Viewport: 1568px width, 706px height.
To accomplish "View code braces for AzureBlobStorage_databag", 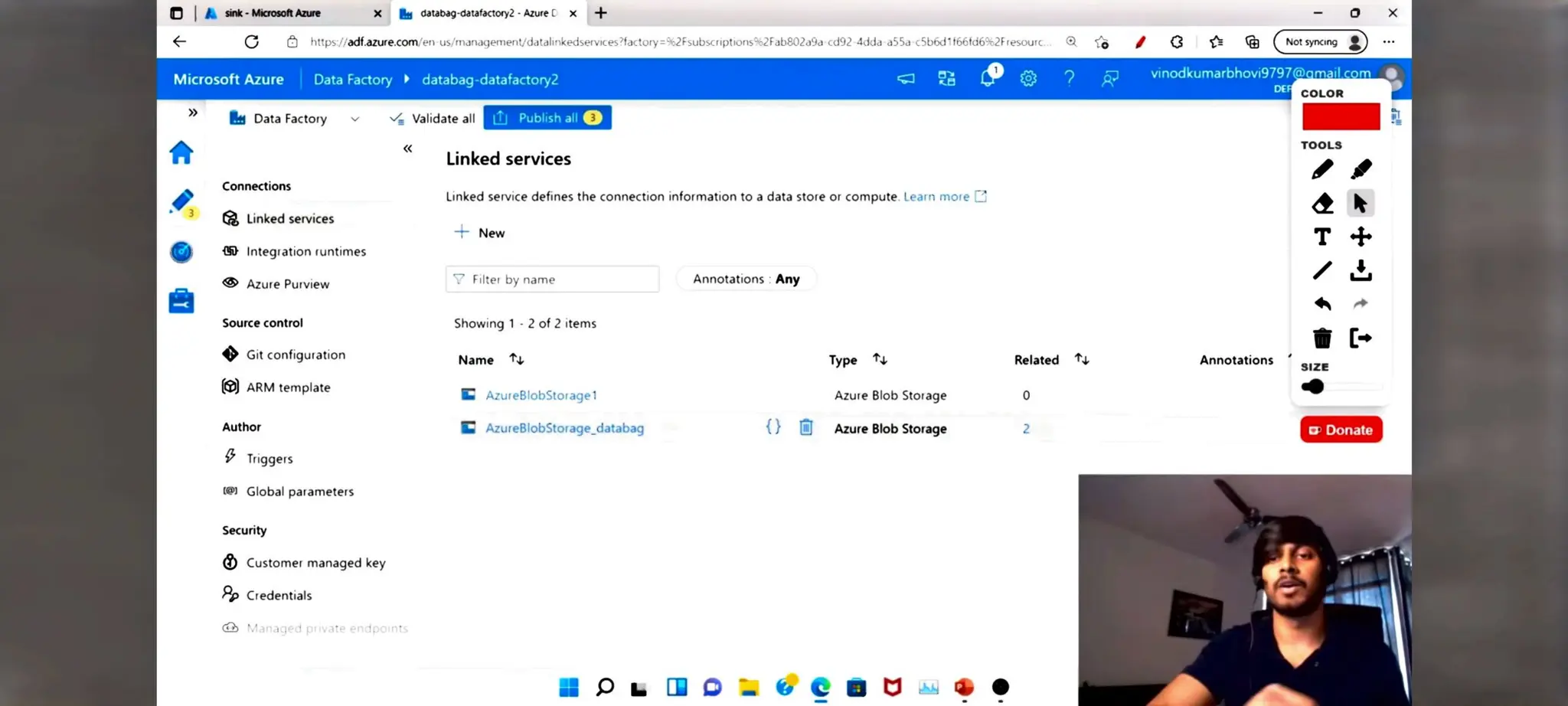I will click(773, 427).
